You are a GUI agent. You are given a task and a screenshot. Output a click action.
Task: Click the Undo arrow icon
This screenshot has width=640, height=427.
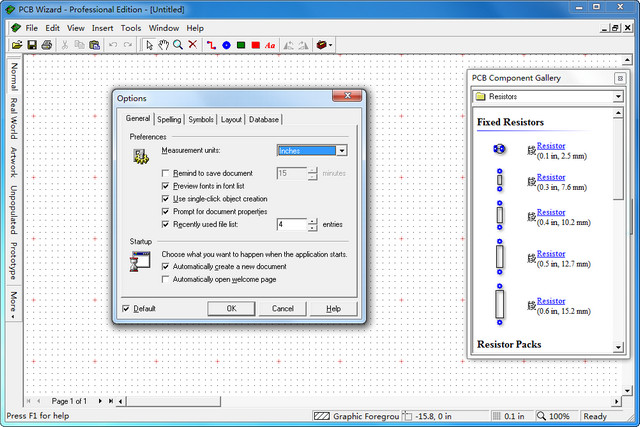tap(113, 45)
